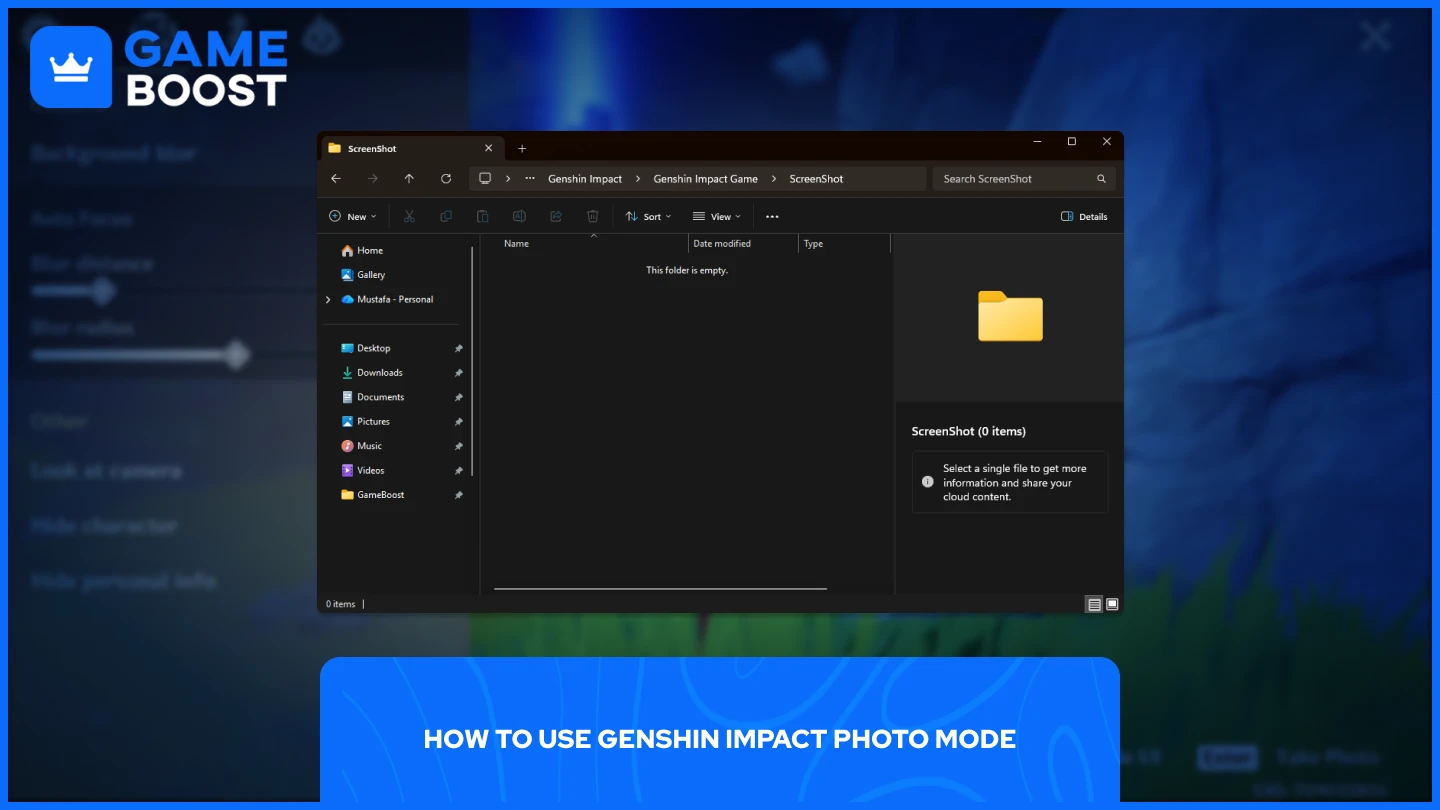Open the See more ellipsis menu
This screenshot has height=810, width=1440.
(x=771, y=216)
